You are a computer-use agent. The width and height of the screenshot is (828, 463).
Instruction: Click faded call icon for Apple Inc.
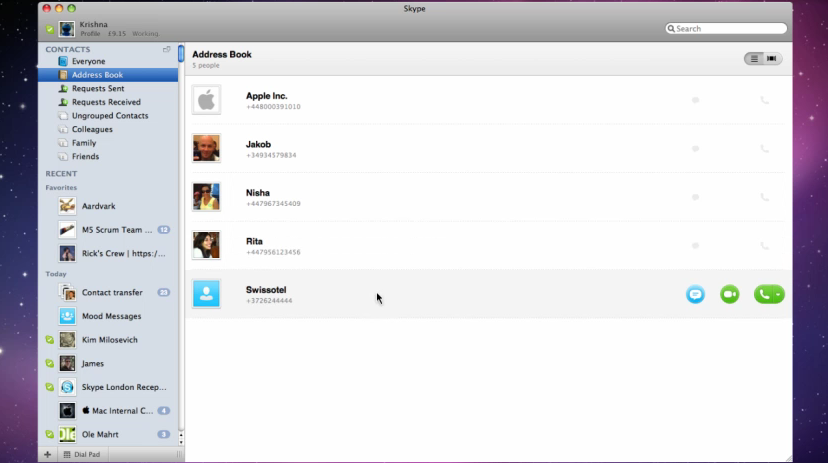(764, 100)
